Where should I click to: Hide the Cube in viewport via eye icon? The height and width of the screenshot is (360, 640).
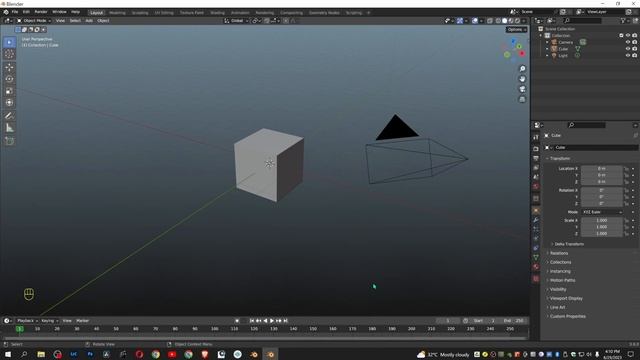pyautogui.click(x=628, y=49)
